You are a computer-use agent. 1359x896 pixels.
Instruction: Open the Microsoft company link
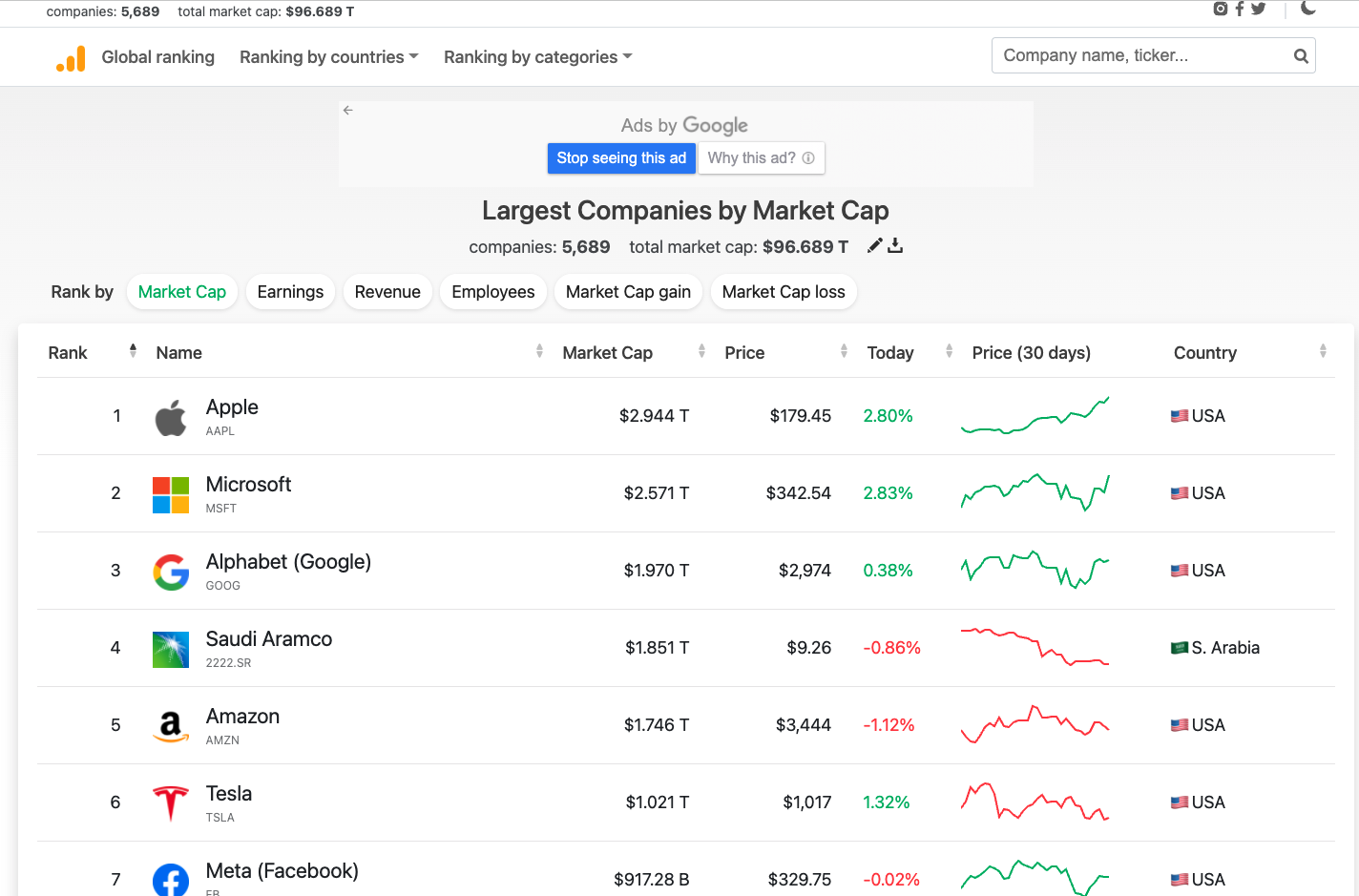pyautogui.click(x=248, y=485)
